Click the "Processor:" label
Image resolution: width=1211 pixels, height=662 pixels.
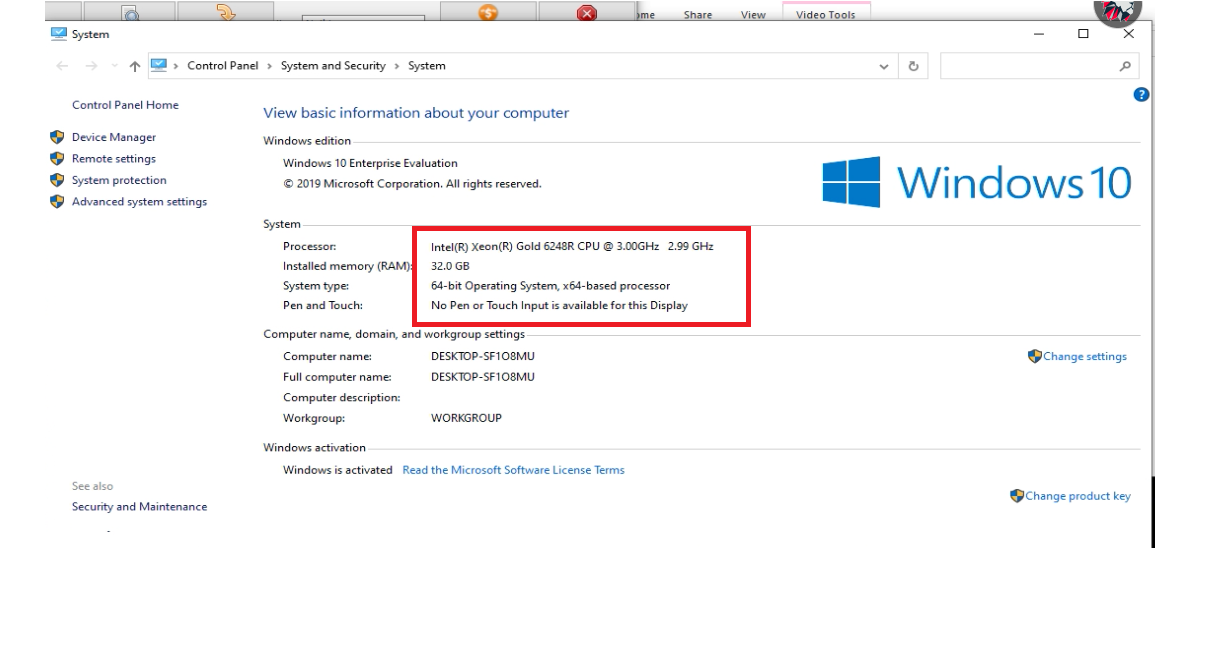[x=310, y=246]
